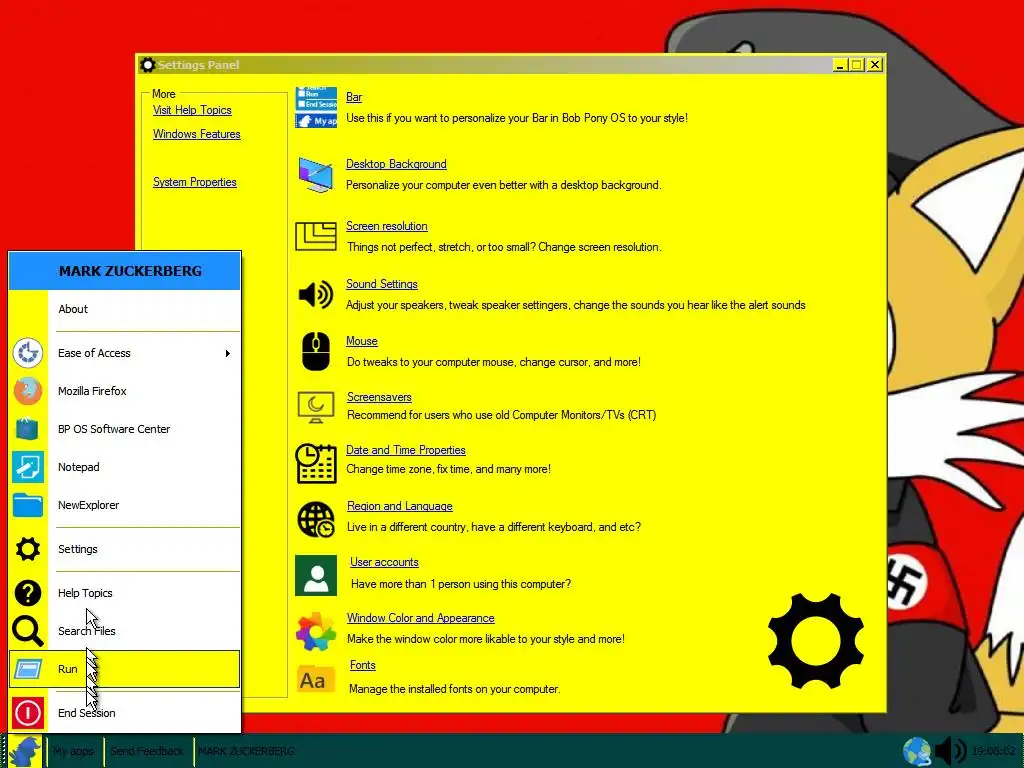Click the taskbar clock
The width and height of the screenshot is (1024, 768).
993,751
